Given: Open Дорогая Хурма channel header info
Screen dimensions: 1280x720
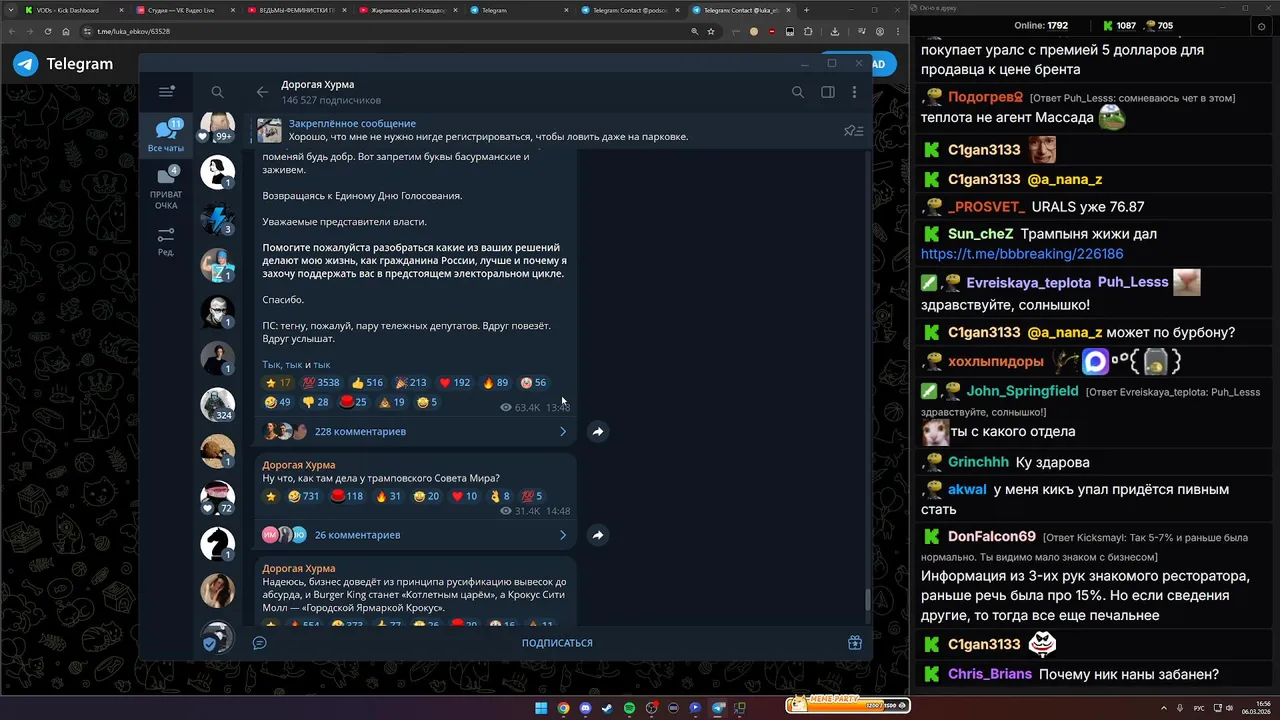Looking at the screenshot, I should [x=331, y=92].
